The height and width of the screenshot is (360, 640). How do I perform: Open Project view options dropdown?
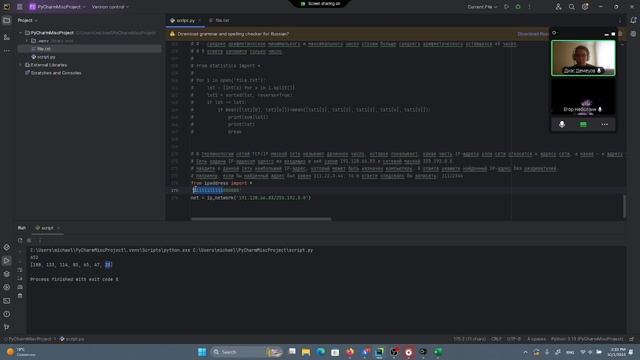[27, 20]
